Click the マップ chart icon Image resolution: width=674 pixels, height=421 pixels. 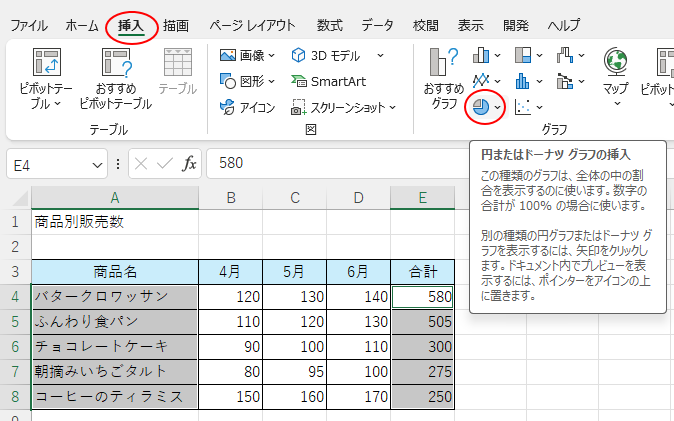coord(616,62)
